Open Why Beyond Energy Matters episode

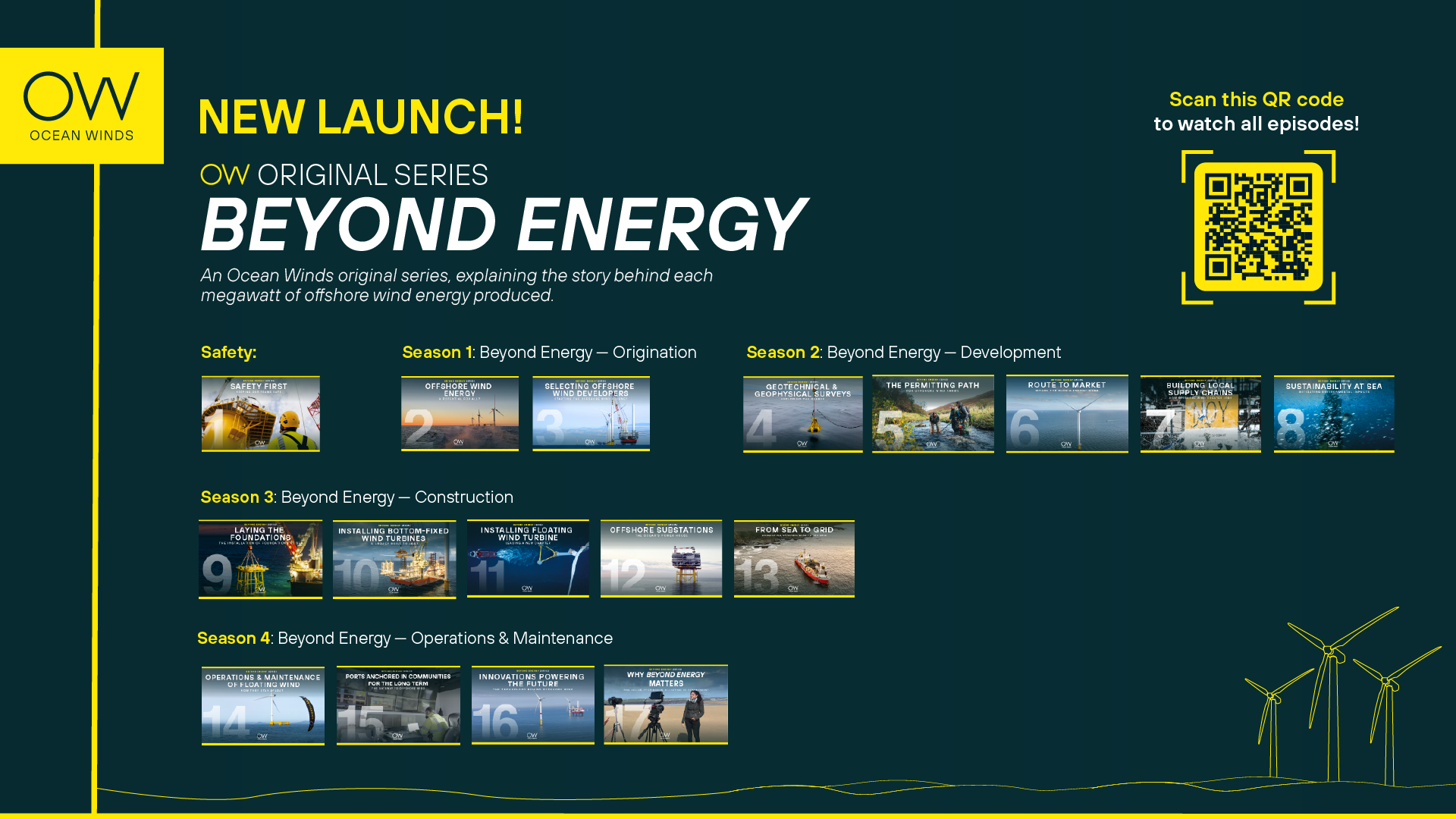point(665,704)
